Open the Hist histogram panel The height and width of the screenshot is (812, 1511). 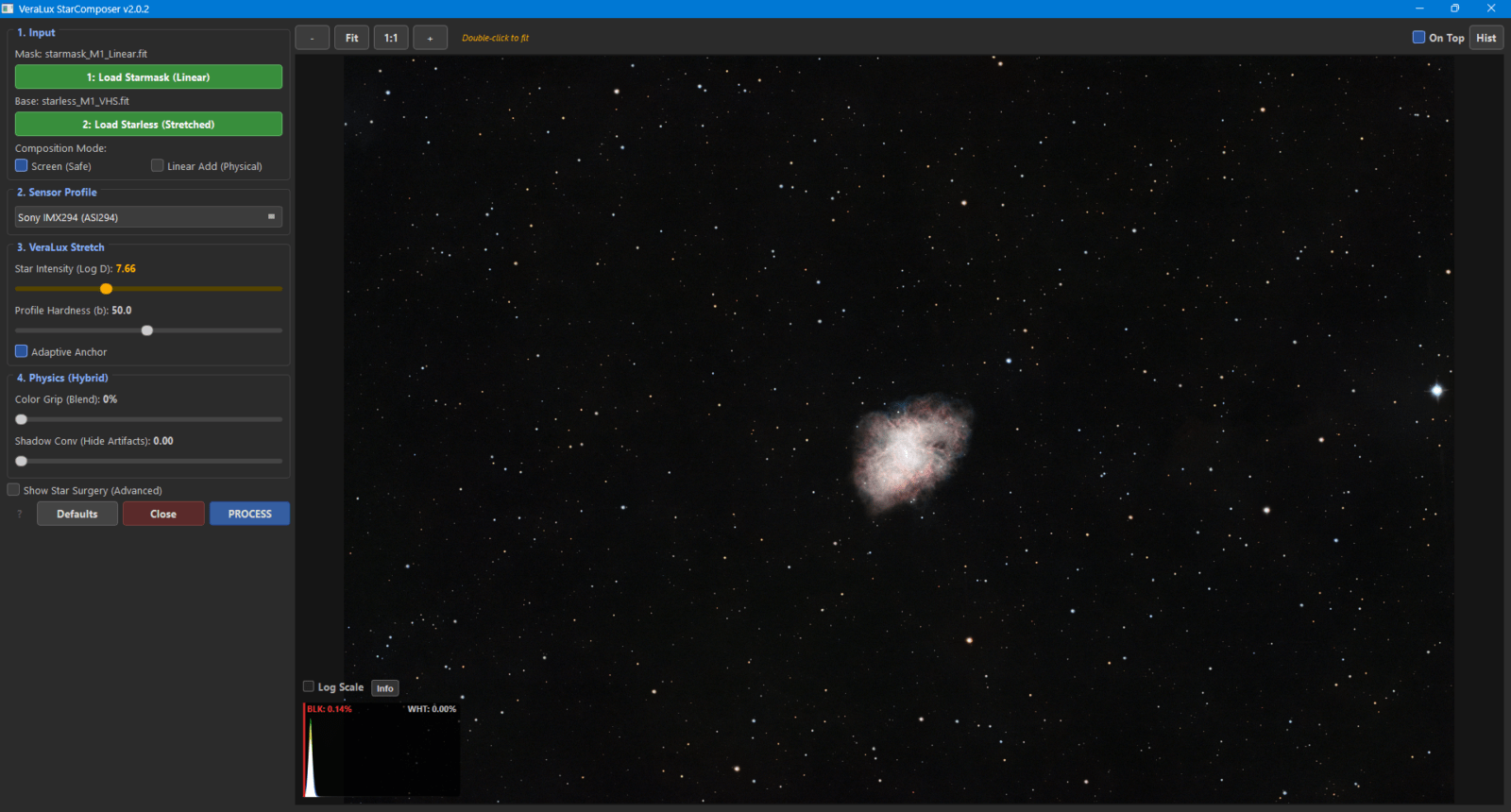click(x=1486, y=38)
